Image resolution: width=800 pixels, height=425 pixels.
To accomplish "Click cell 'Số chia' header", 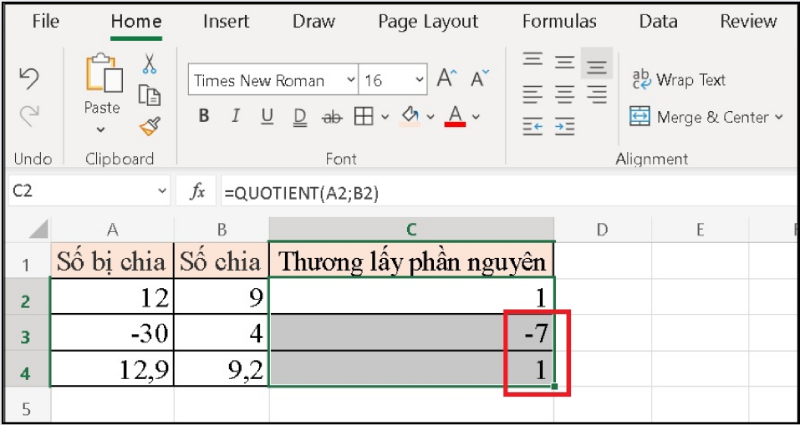I will [221, 262].
